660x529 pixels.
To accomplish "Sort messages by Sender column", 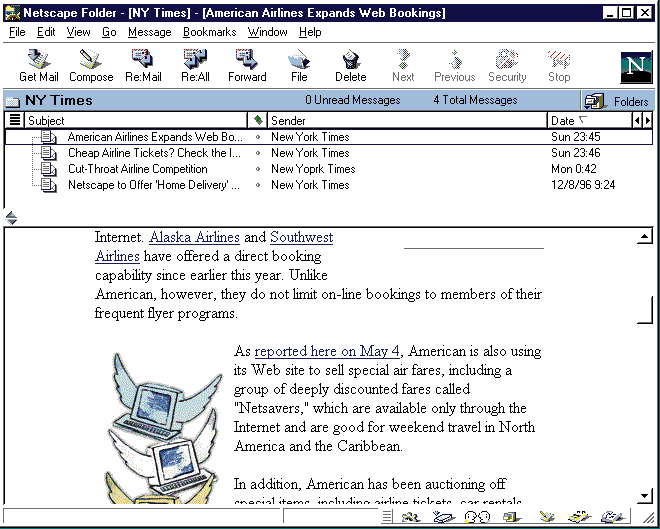I will click(407, 121).
